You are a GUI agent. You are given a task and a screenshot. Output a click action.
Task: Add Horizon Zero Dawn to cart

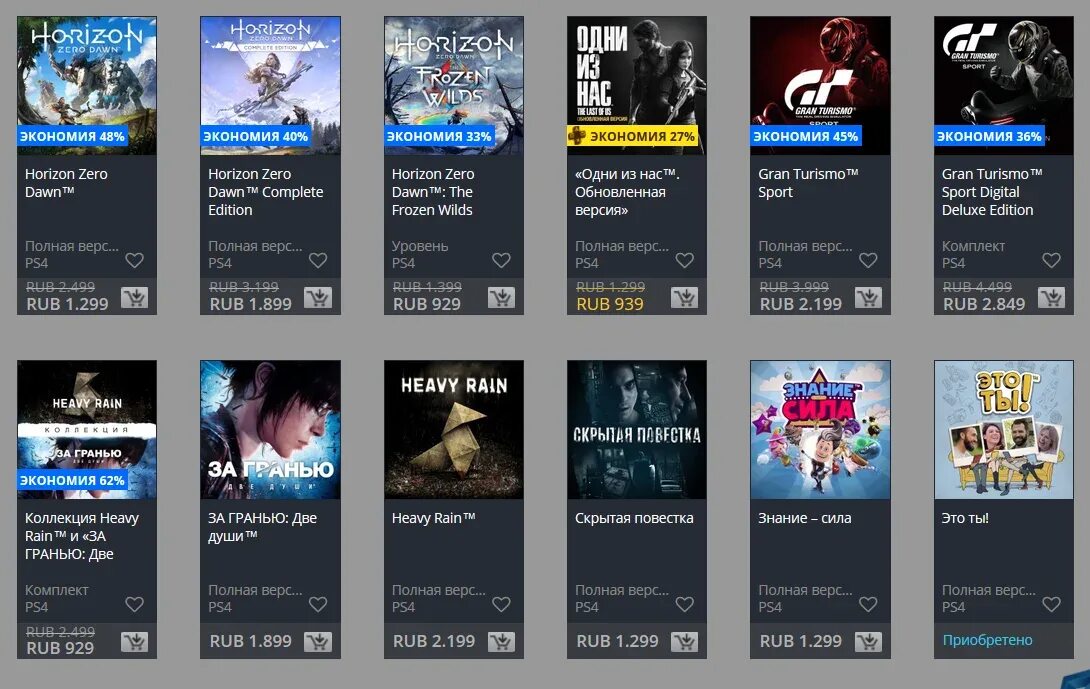(134, 298)
